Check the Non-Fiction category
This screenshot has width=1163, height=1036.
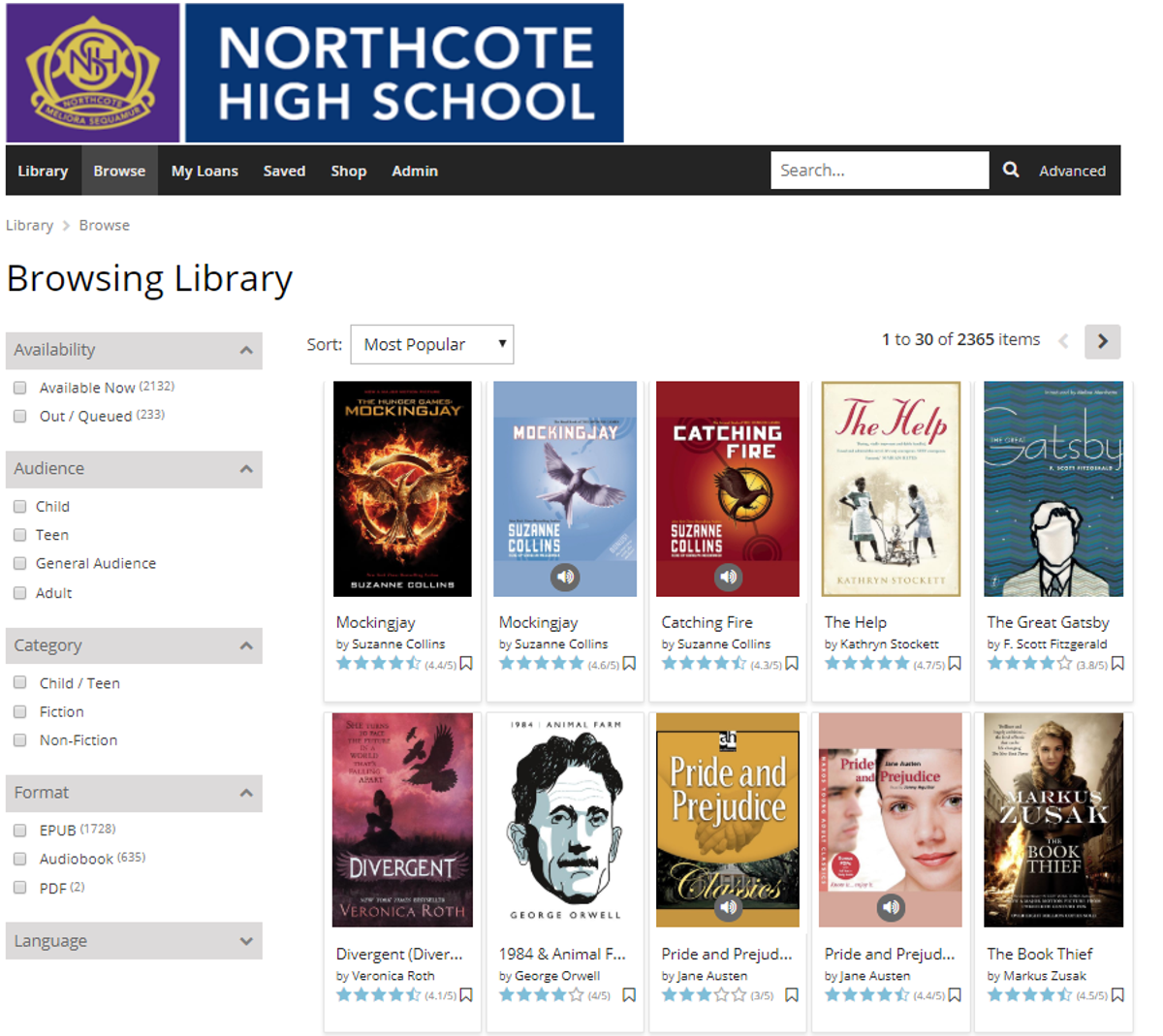[19, 739]
